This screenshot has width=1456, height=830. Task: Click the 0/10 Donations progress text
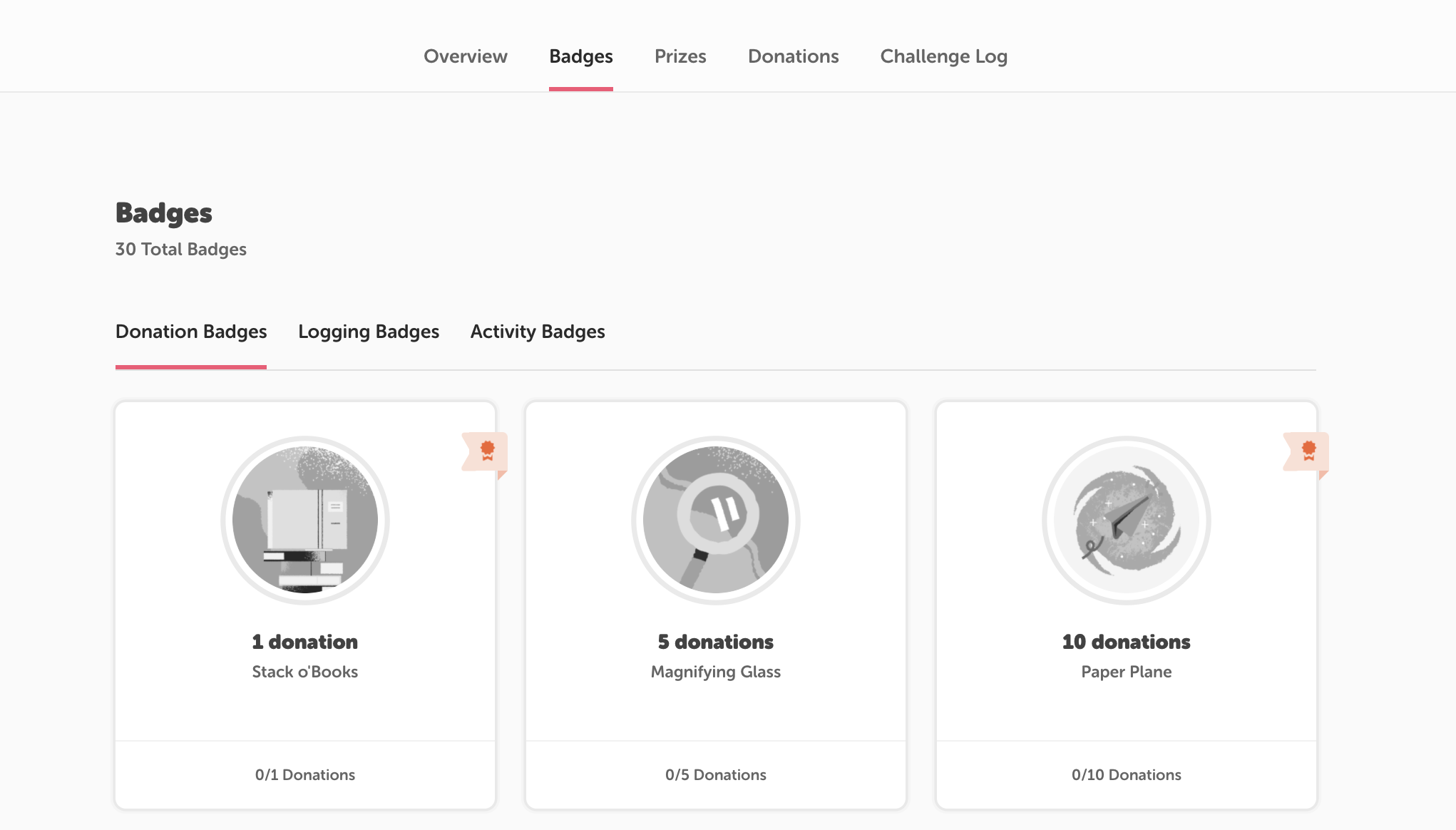(x=1125, y=774)
